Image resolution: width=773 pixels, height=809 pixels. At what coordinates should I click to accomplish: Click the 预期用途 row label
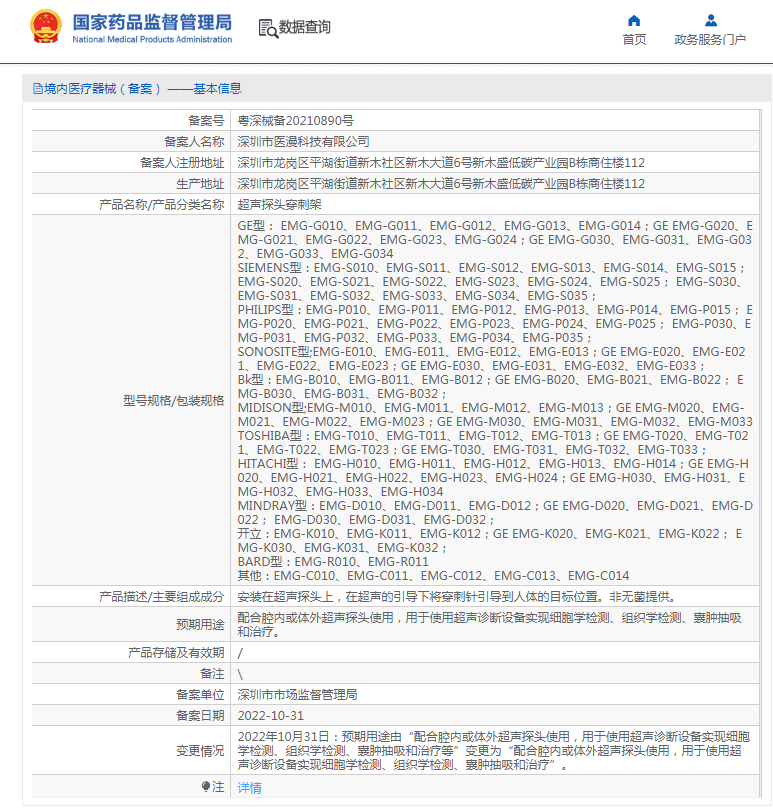(x=200, y=625)
